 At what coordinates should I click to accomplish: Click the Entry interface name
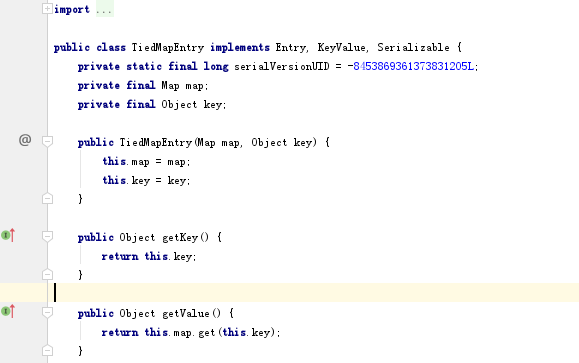coord(291,48)
